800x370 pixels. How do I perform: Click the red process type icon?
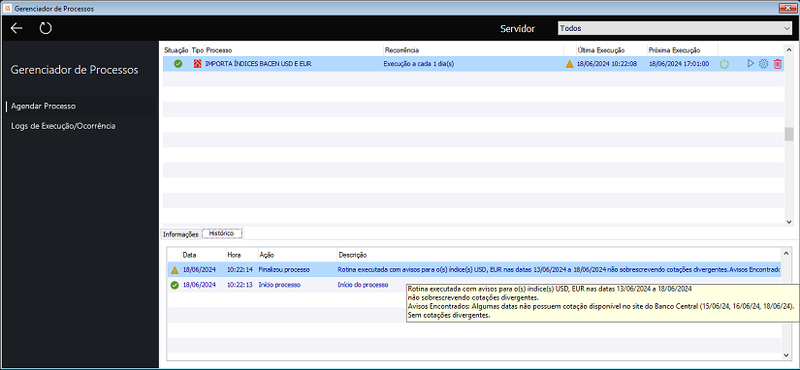click(x=197, y=64)
